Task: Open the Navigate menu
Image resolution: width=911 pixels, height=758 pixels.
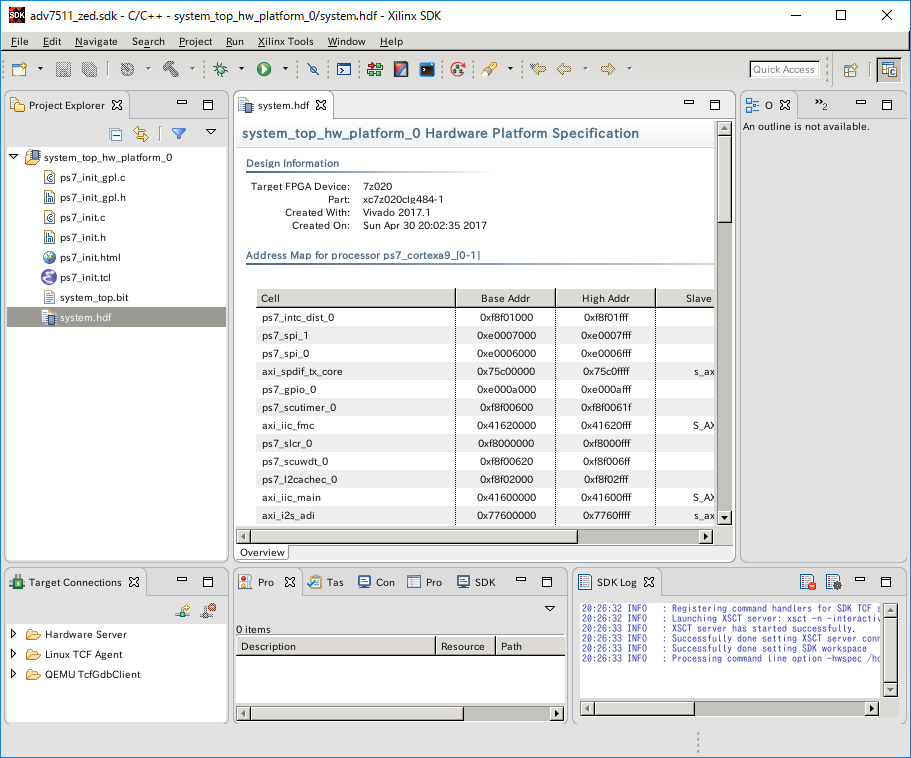Action: (96, 42)
